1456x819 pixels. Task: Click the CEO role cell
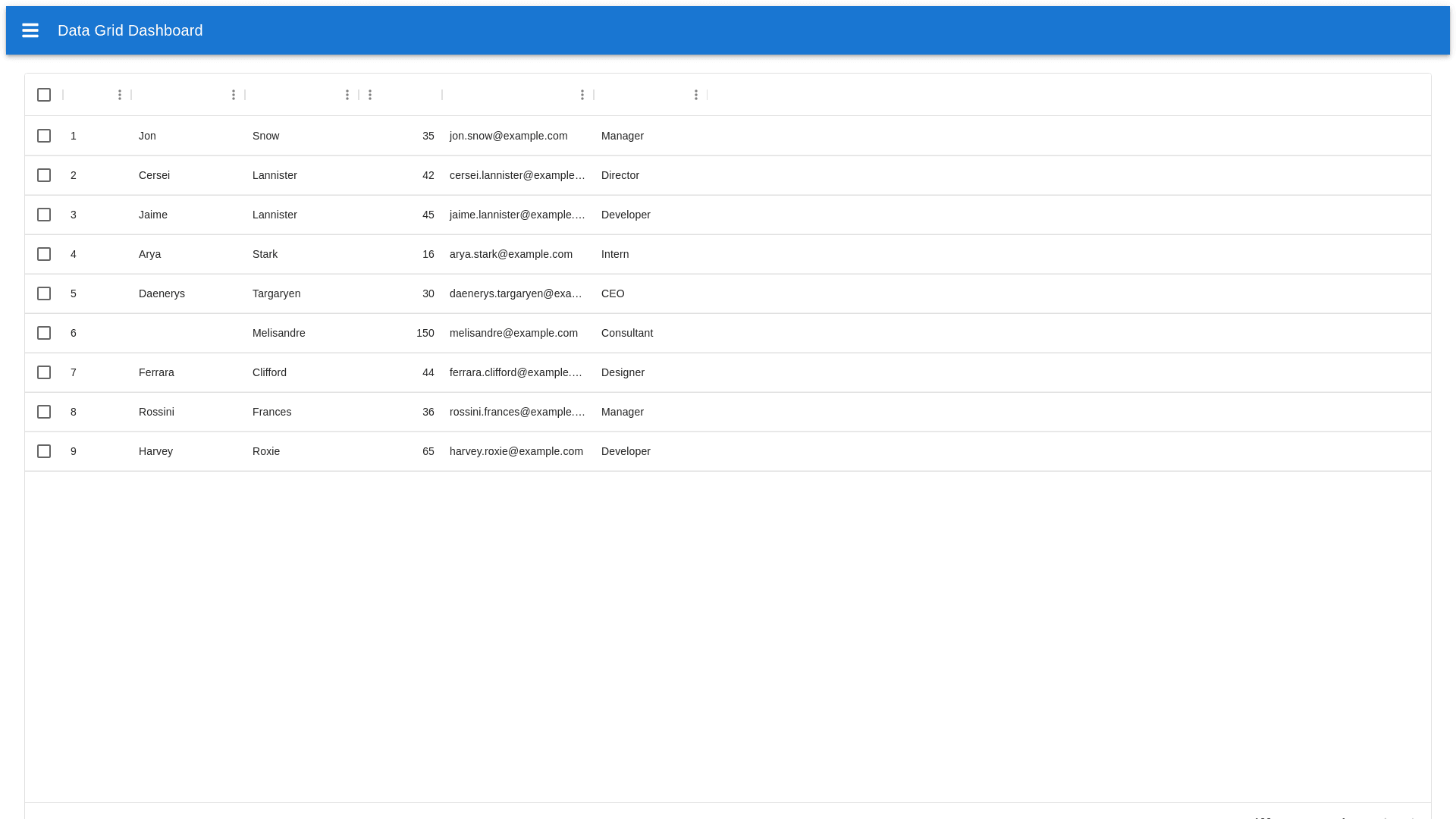(x=613, y=293)
